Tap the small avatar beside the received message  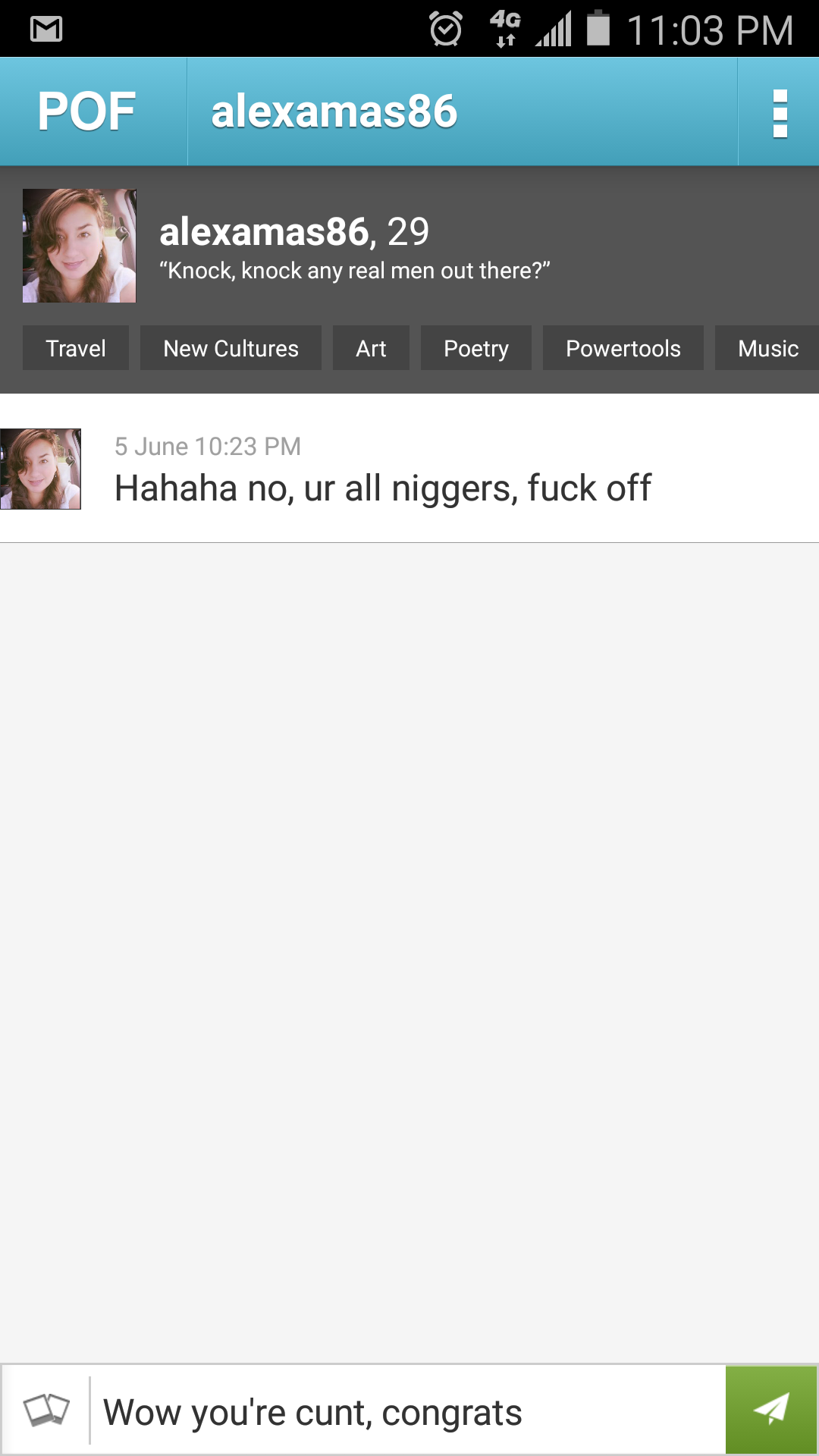41,469
